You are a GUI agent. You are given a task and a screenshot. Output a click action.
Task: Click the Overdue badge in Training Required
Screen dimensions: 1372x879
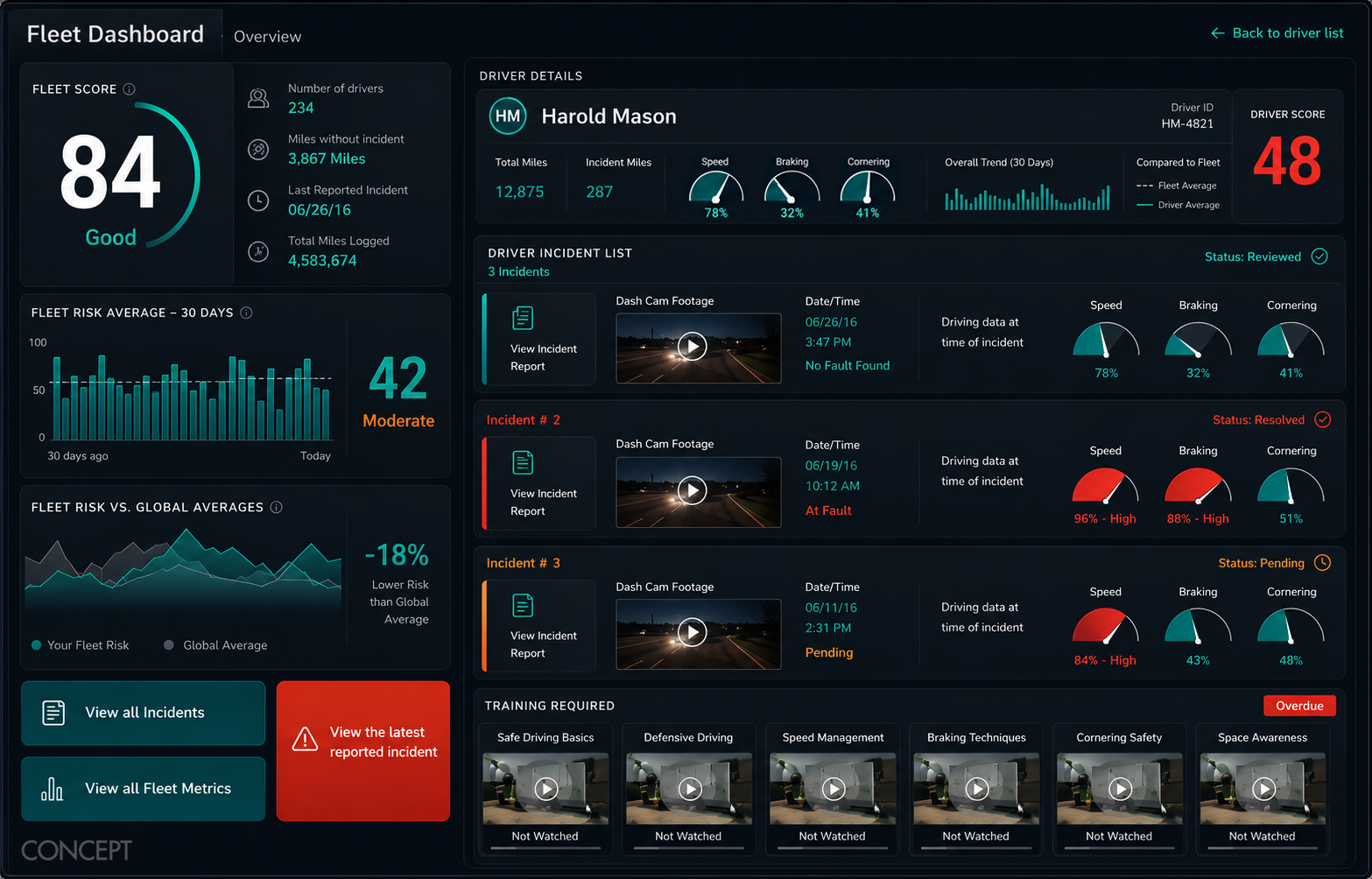[x=1299, y=706]
